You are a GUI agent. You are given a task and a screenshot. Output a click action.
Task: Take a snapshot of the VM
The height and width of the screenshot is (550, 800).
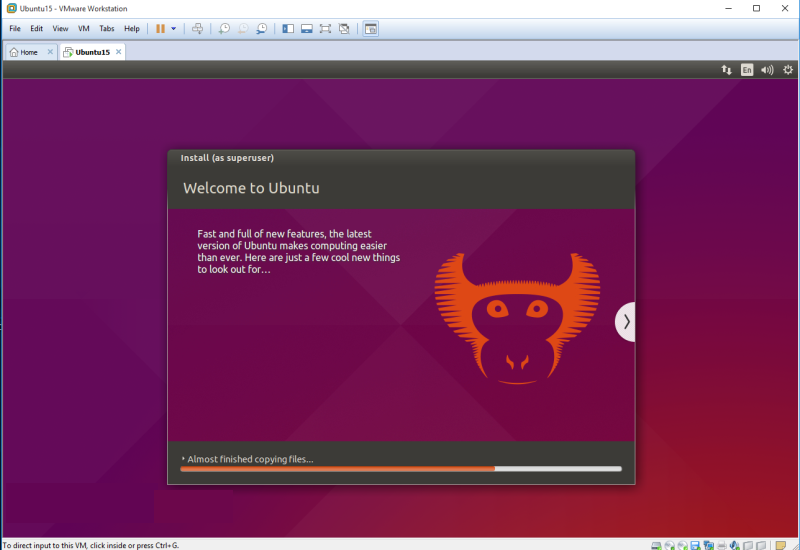(x=224, y=29)
